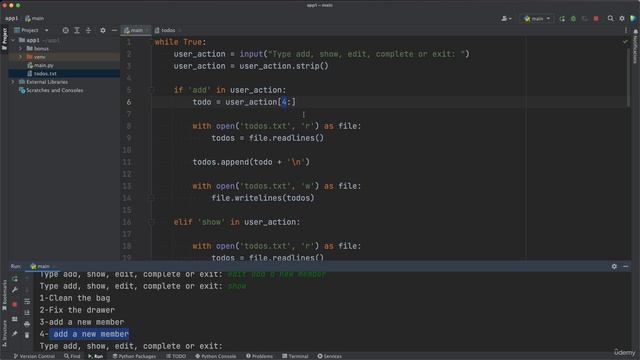
Task: Toggle Project tool window on left stripe
Action: tap(4, 39)
